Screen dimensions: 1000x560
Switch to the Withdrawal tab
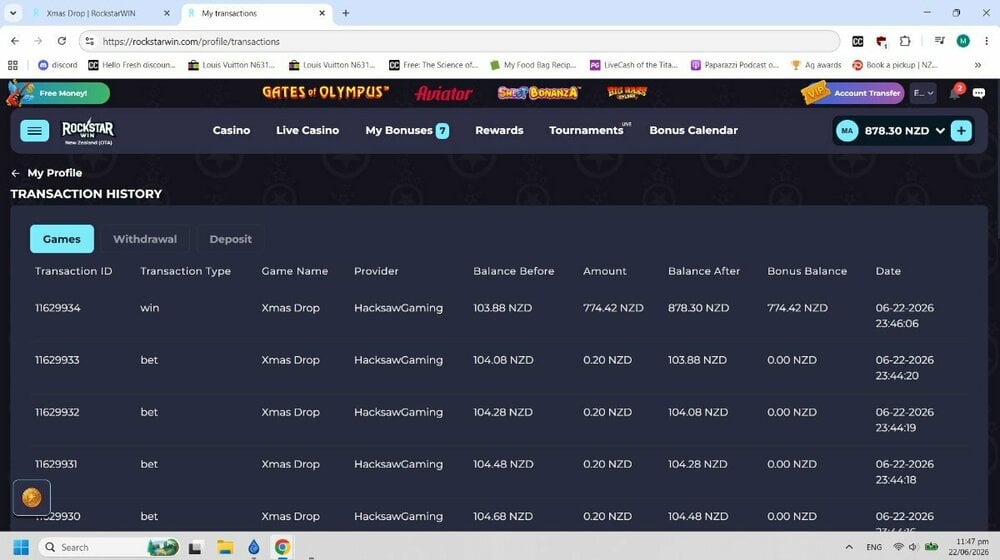pos(145,239)
